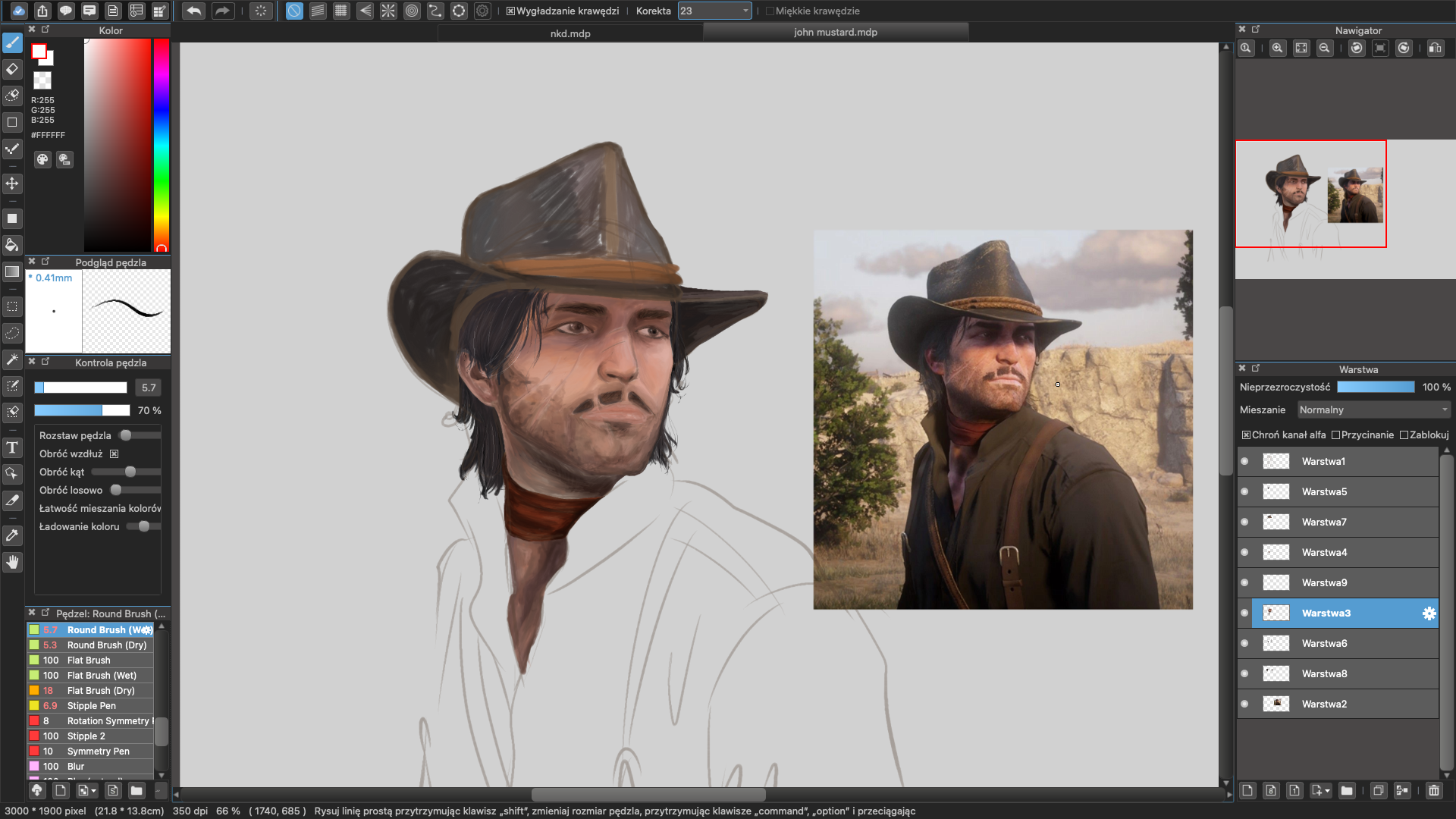Select the Move tool

(x=12, y=184)
